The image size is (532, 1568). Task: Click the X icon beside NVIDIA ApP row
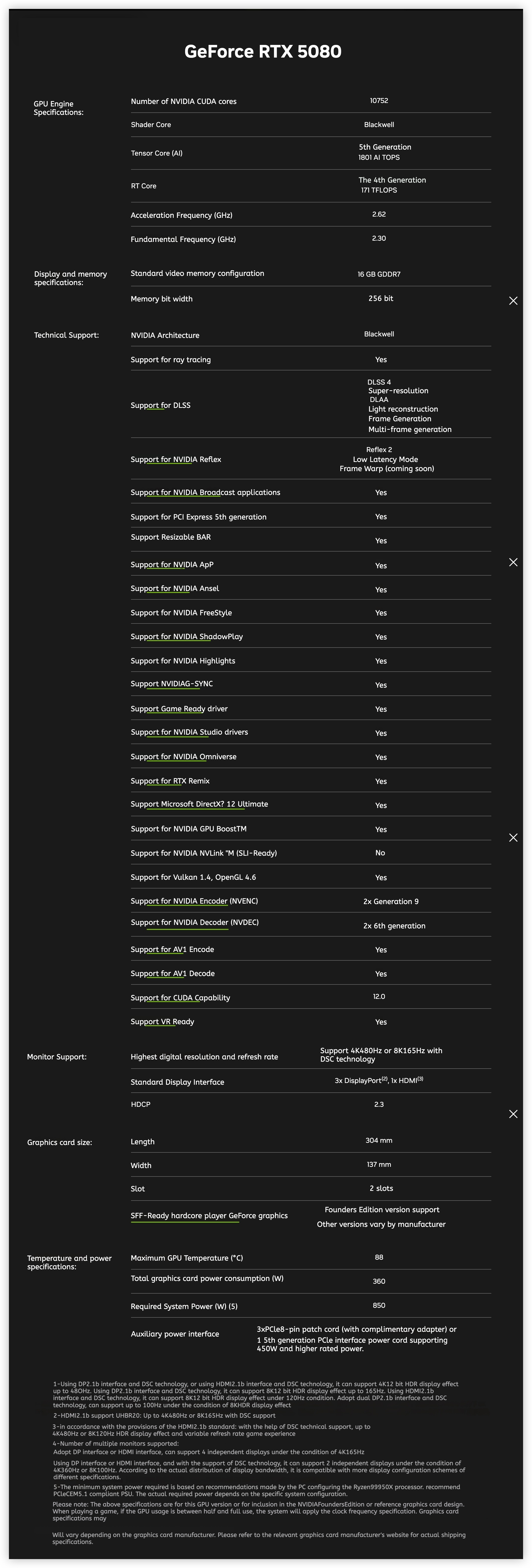(x=513, y=562)
